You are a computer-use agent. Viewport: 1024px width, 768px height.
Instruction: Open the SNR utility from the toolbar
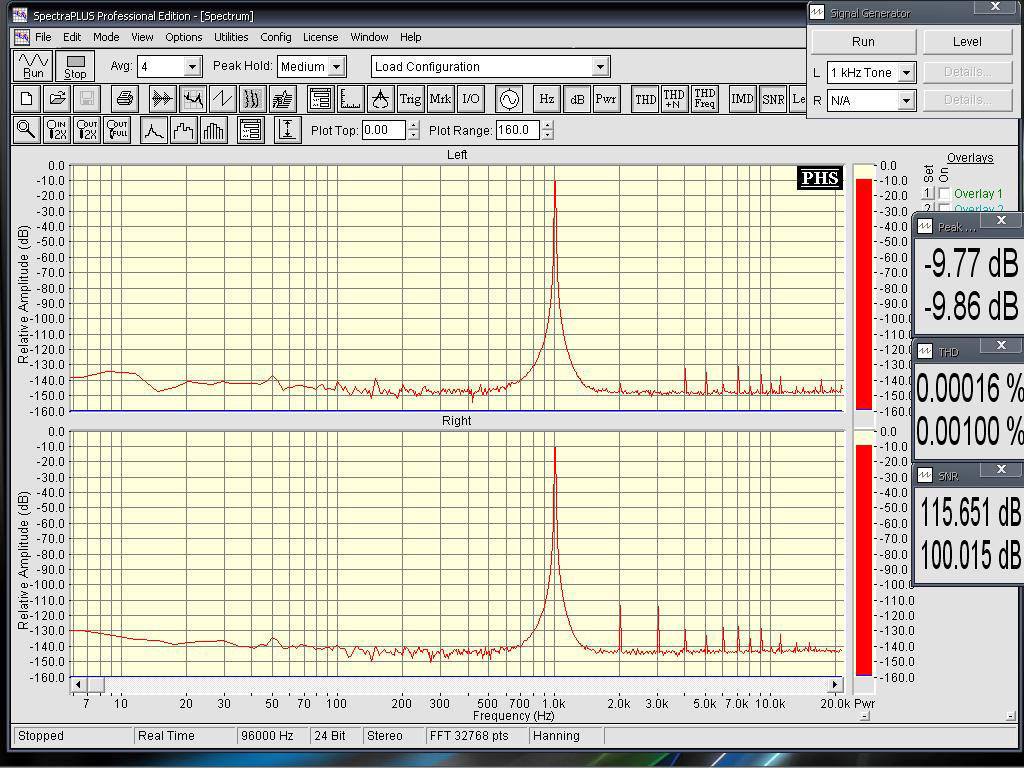tap(772, 99)
